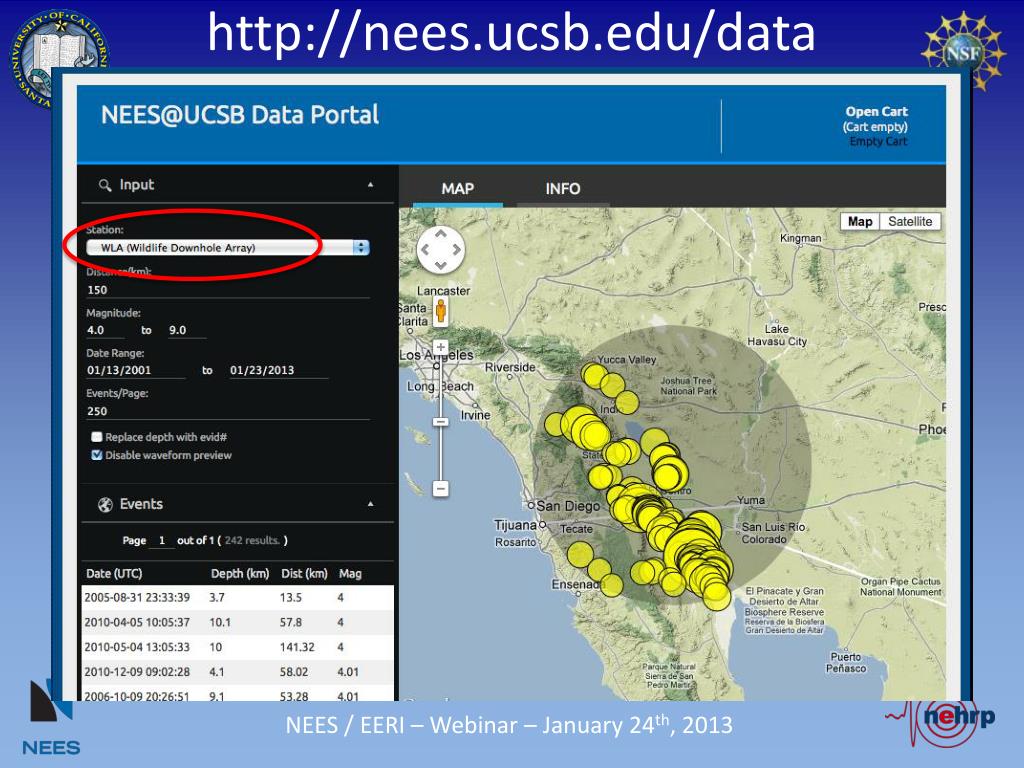This screenshot has width=1024, height=768.
Task: Click the Yuma label on map
Action: point(751,500)
